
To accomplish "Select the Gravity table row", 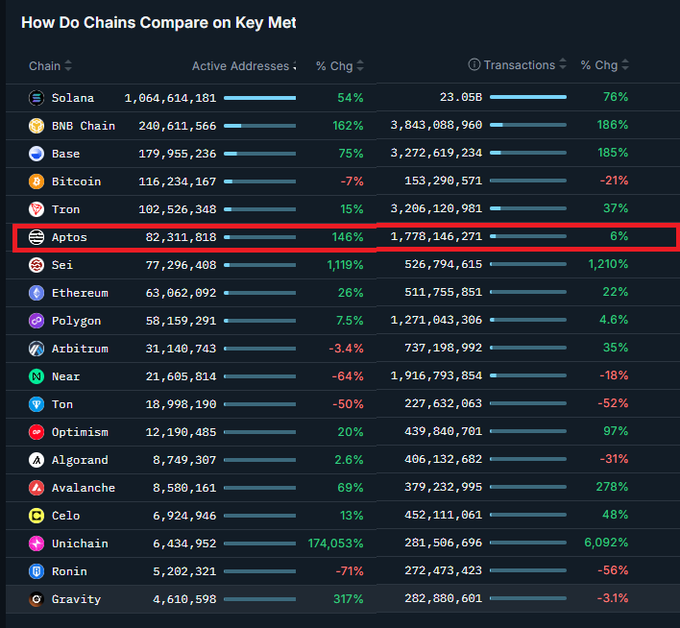I will [x=340, y=599].
